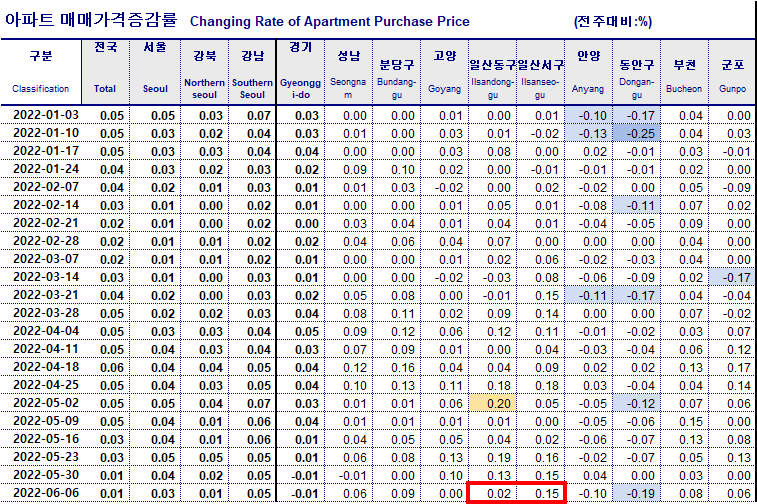This screenshot has width=757, height=504.
Task: Select the Seongnam column header
Action: (x=348, y=71)
